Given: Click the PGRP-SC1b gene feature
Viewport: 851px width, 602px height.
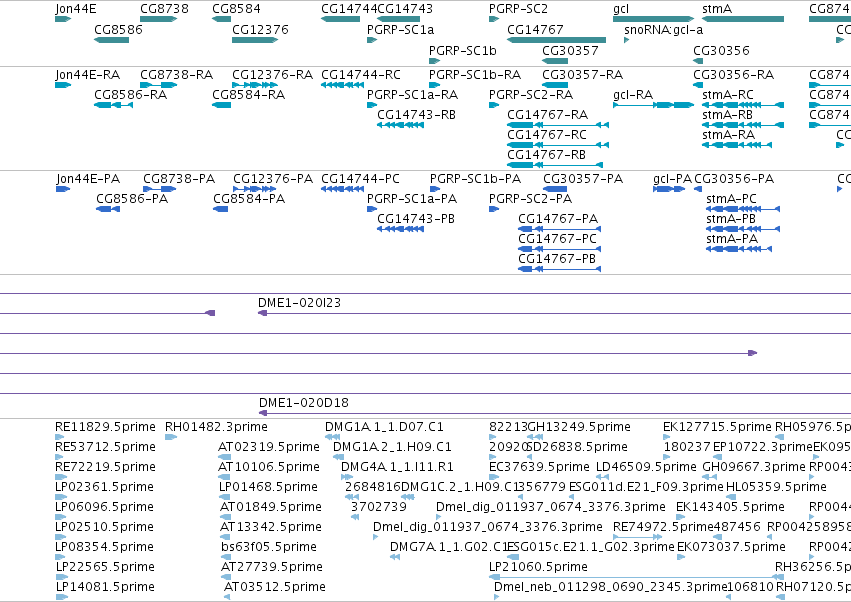Looking at the screenshot, I should coord(434,61).
